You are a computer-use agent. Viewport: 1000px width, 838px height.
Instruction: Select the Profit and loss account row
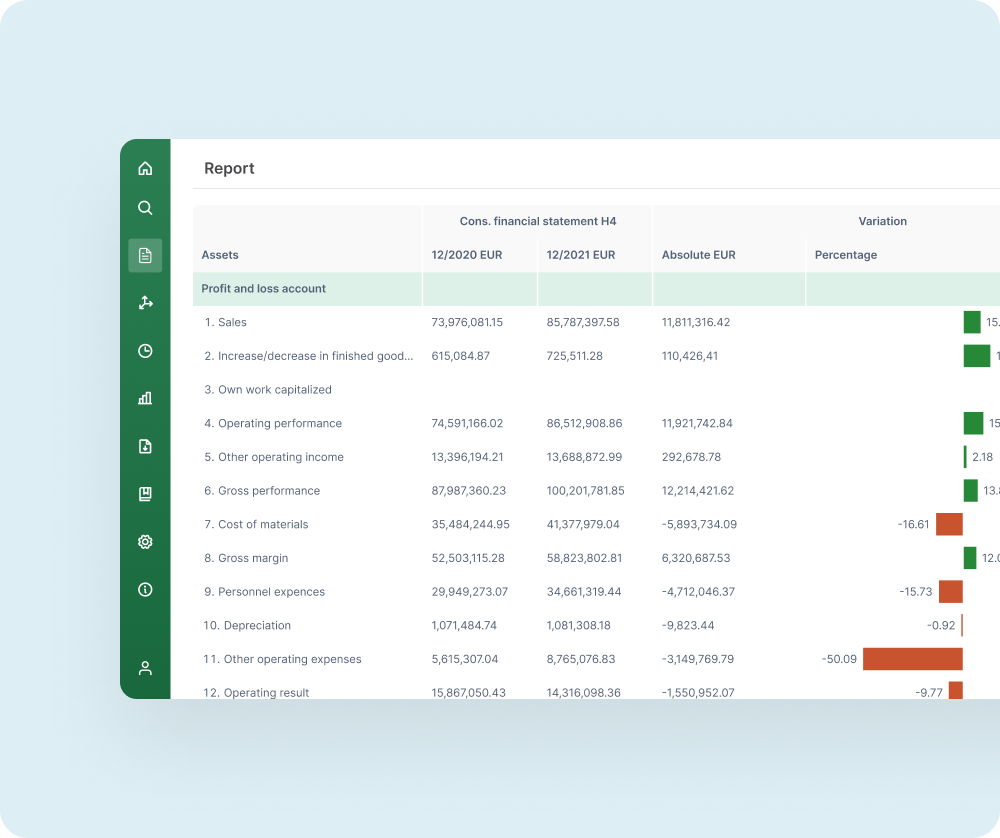pyautogui.click(x=264, y=289)
